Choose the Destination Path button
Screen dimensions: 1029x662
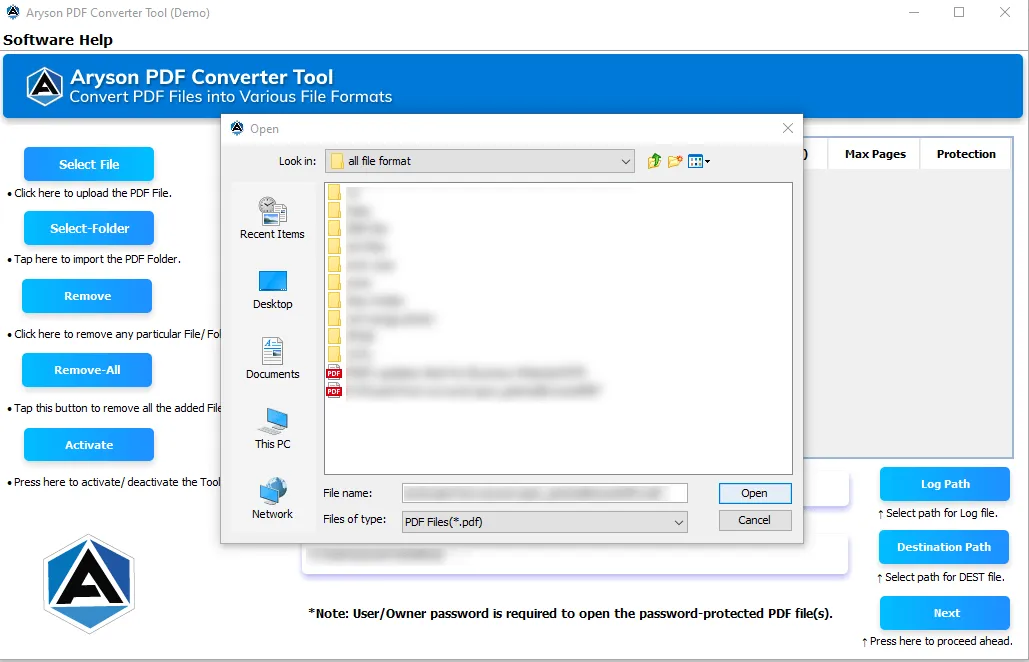pyautogui.click(x=944, y=547)
